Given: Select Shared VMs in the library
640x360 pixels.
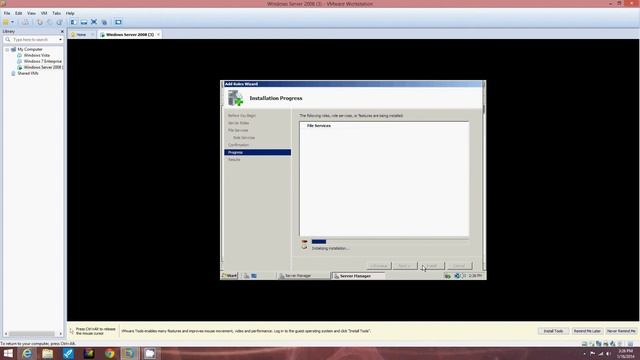Looking at the screenshot, I should (x=27, y=73).
